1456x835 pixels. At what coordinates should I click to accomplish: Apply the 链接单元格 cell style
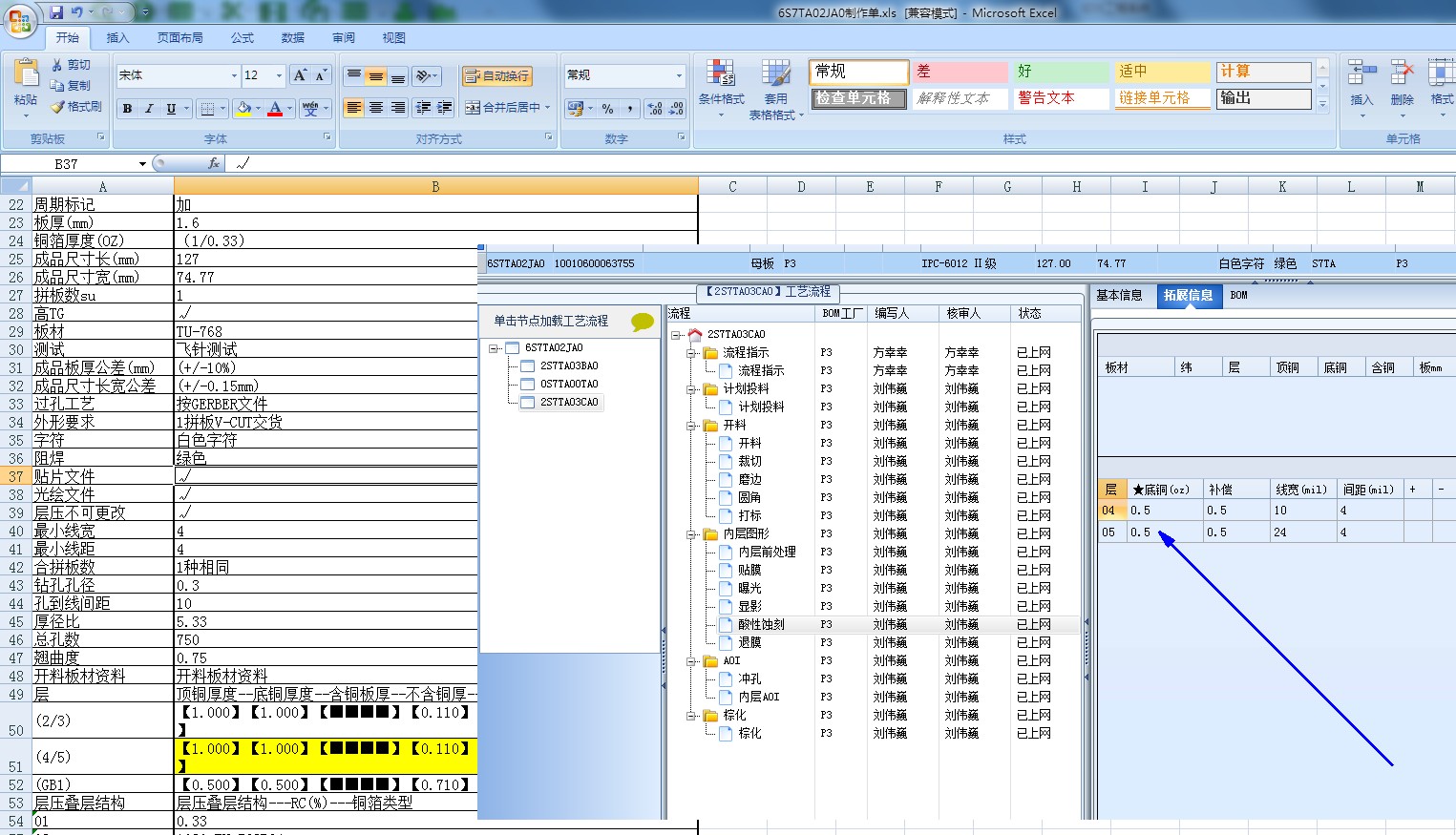coord(1163,98)
